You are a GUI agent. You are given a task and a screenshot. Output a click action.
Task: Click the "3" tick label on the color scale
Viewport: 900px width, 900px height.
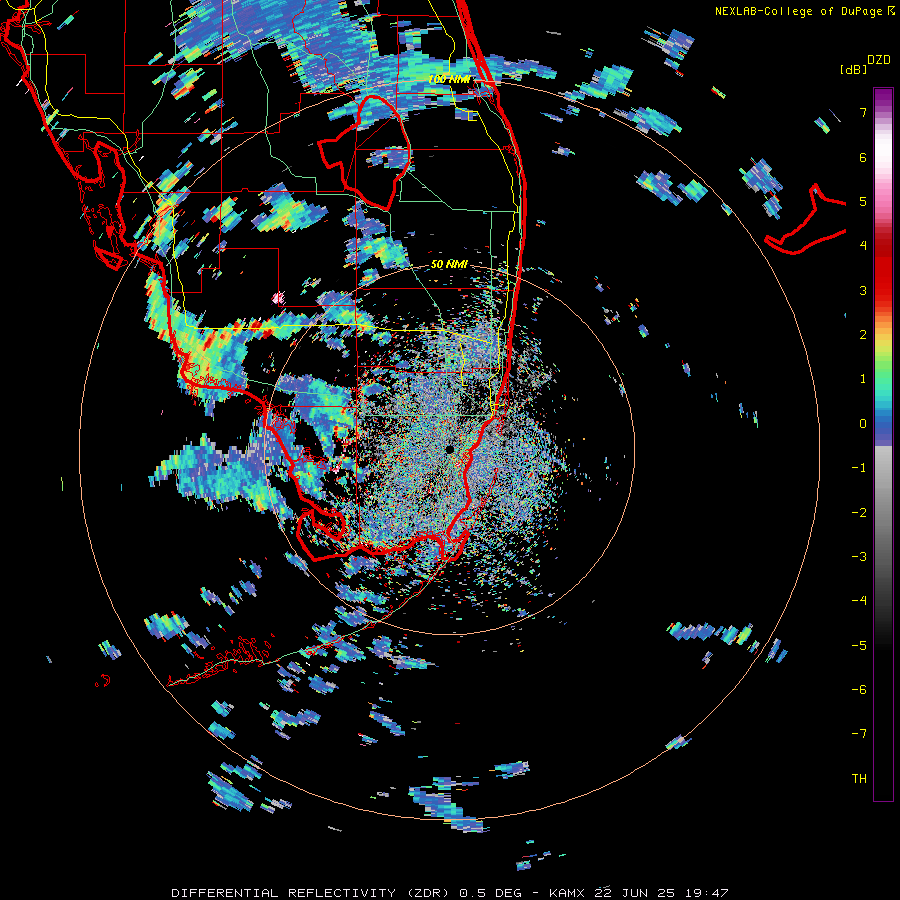tap(863, 290)
